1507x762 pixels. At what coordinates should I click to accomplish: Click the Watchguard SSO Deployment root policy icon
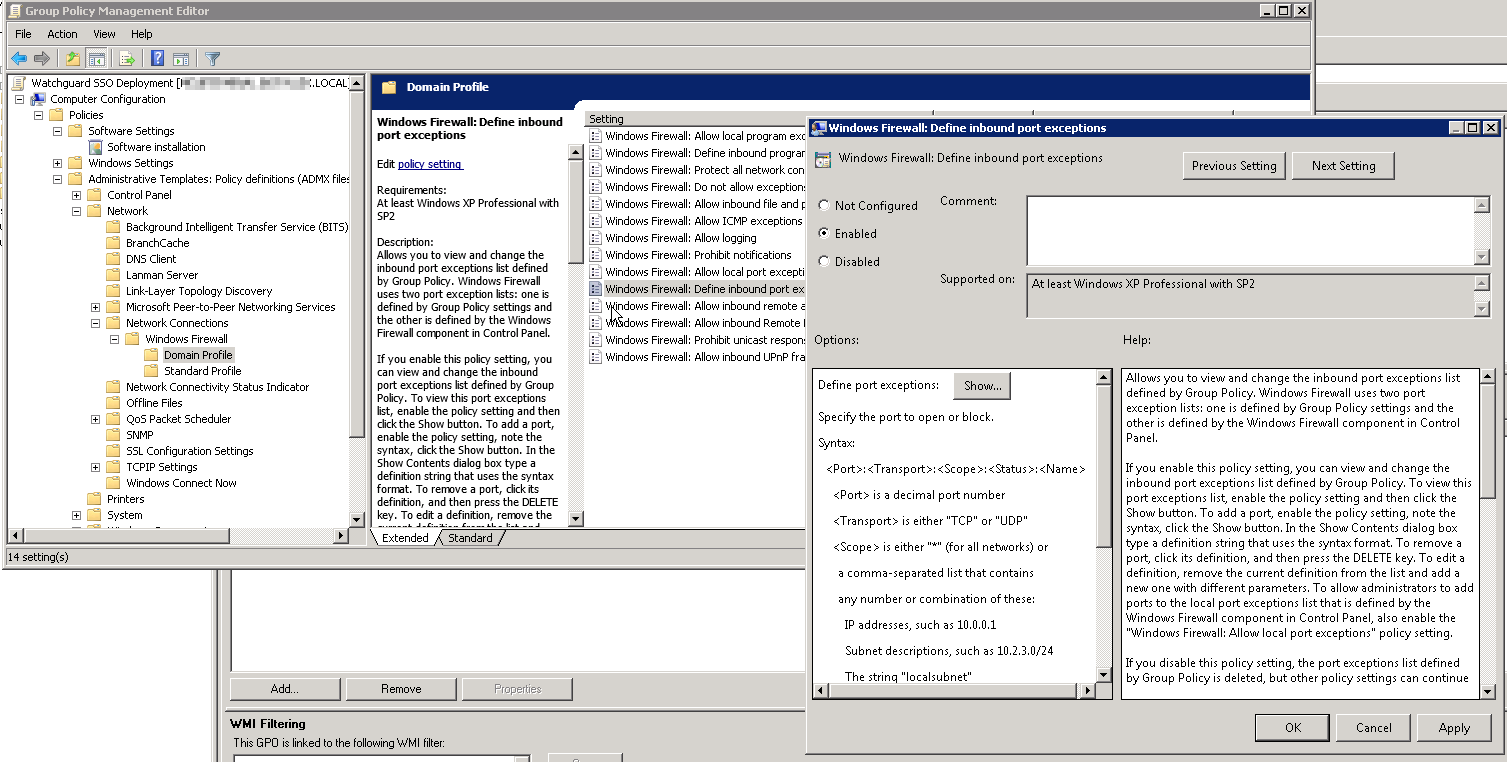point(19,83)
